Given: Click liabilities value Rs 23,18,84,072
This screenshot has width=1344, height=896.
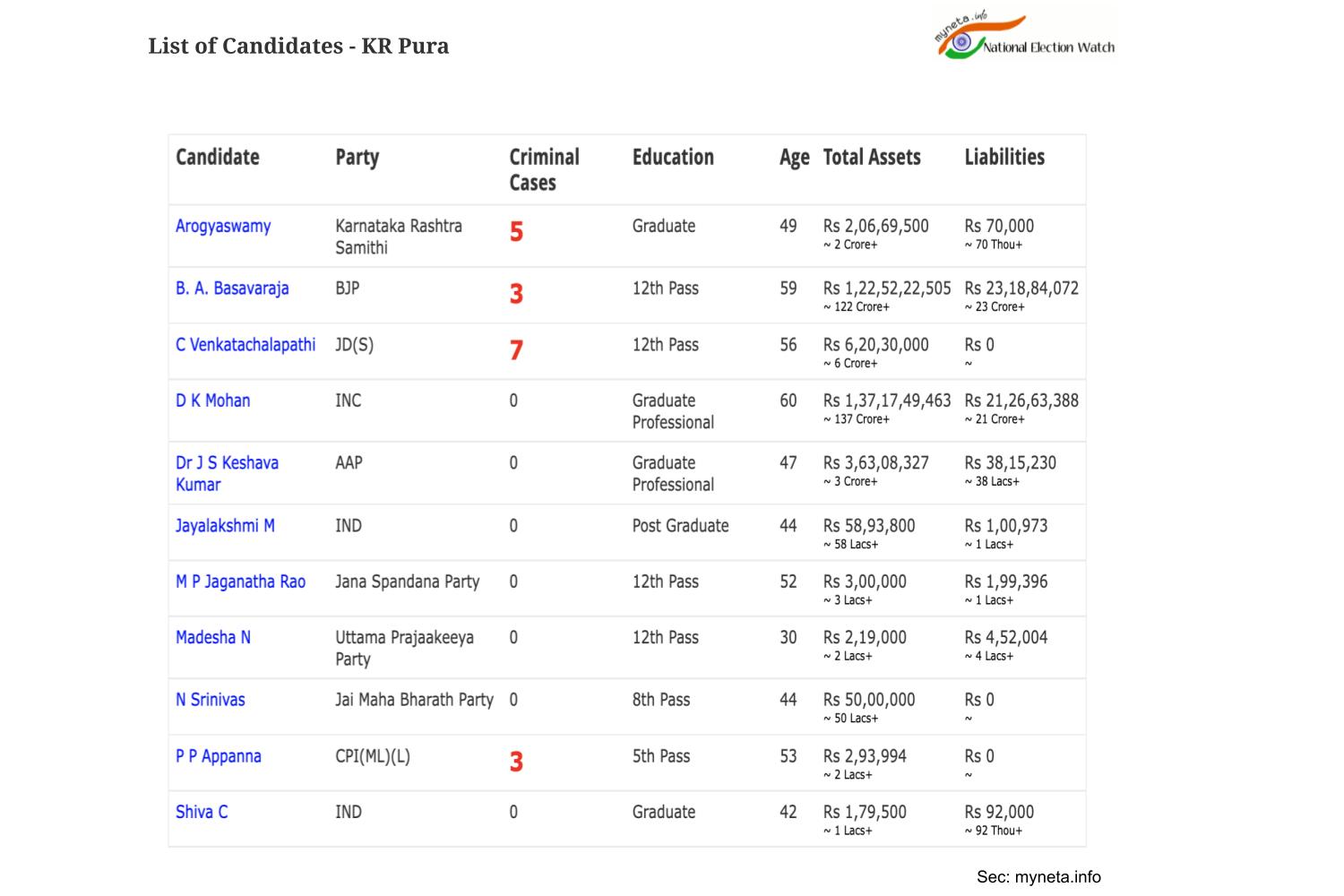Looking at the screenshot, I should pos(1021,289).
